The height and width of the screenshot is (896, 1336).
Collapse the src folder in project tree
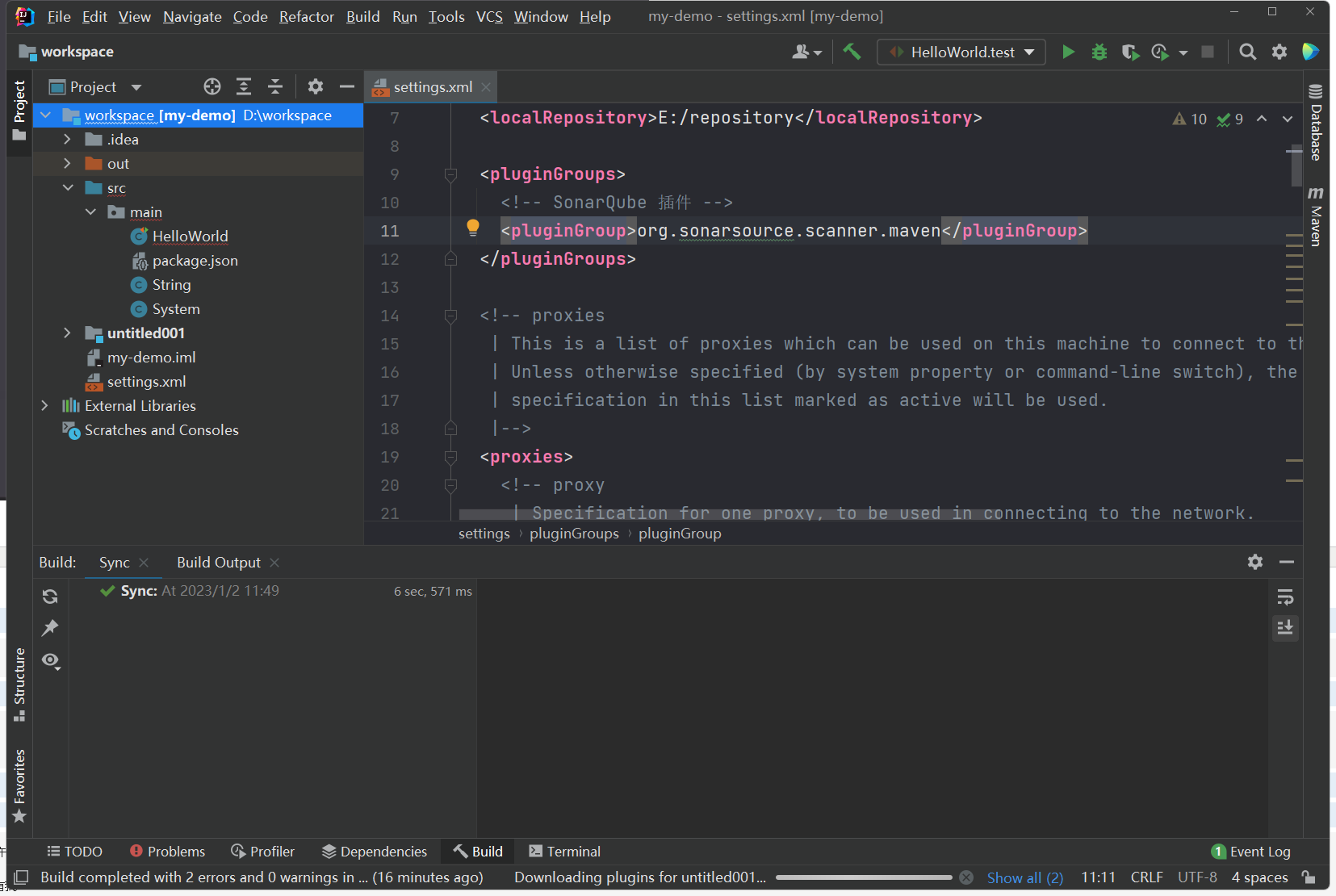pyautogui.click(x=68, y=188)
